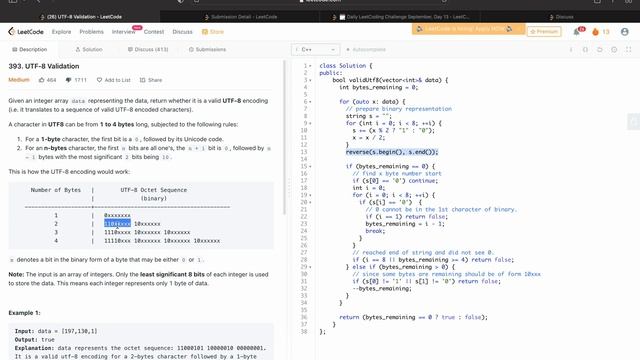640x360 pixels.
Task: Open the LeetCode logo home link
Action: point(26,31)
